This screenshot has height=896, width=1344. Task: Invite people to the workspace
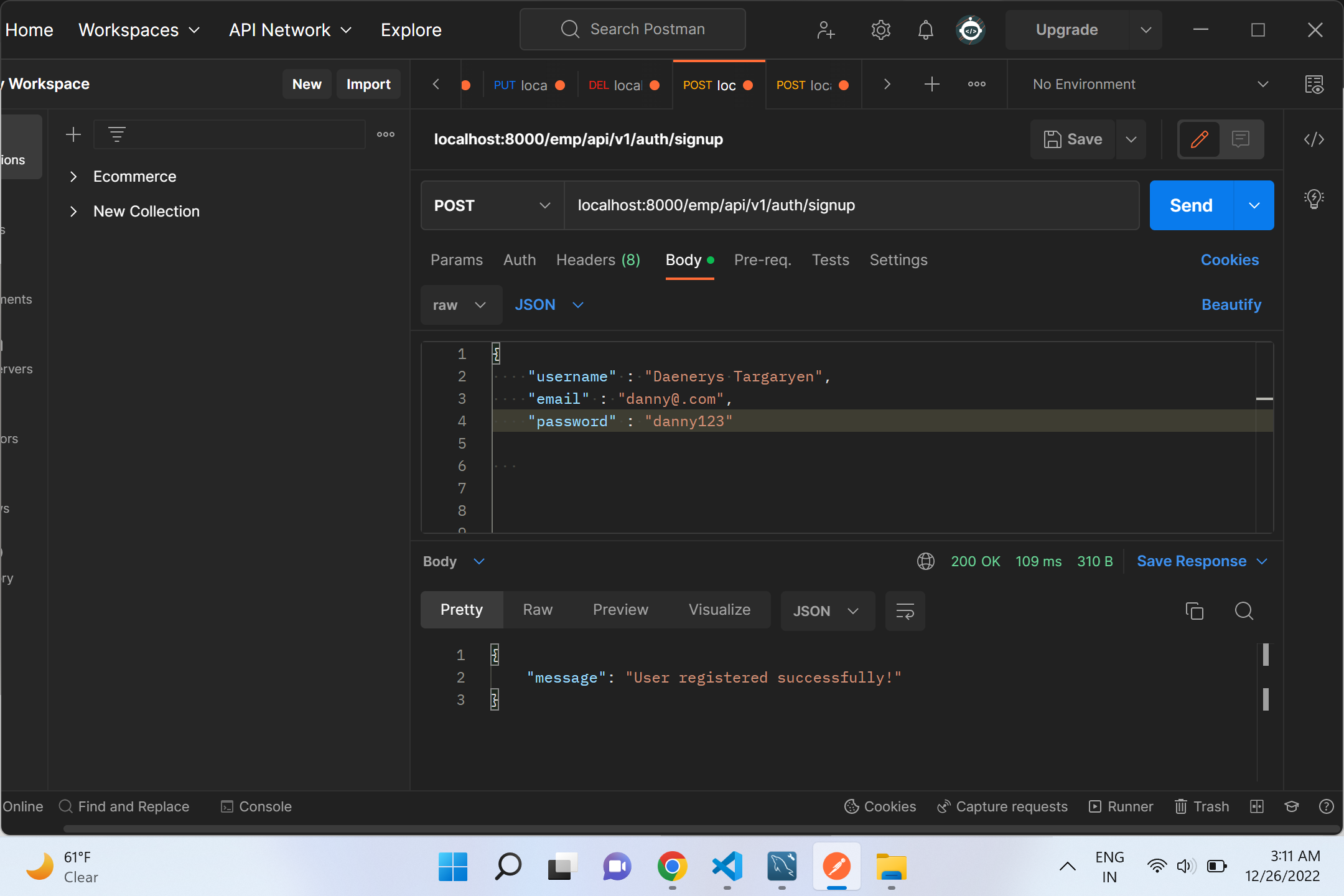click(x=825, y=29)
